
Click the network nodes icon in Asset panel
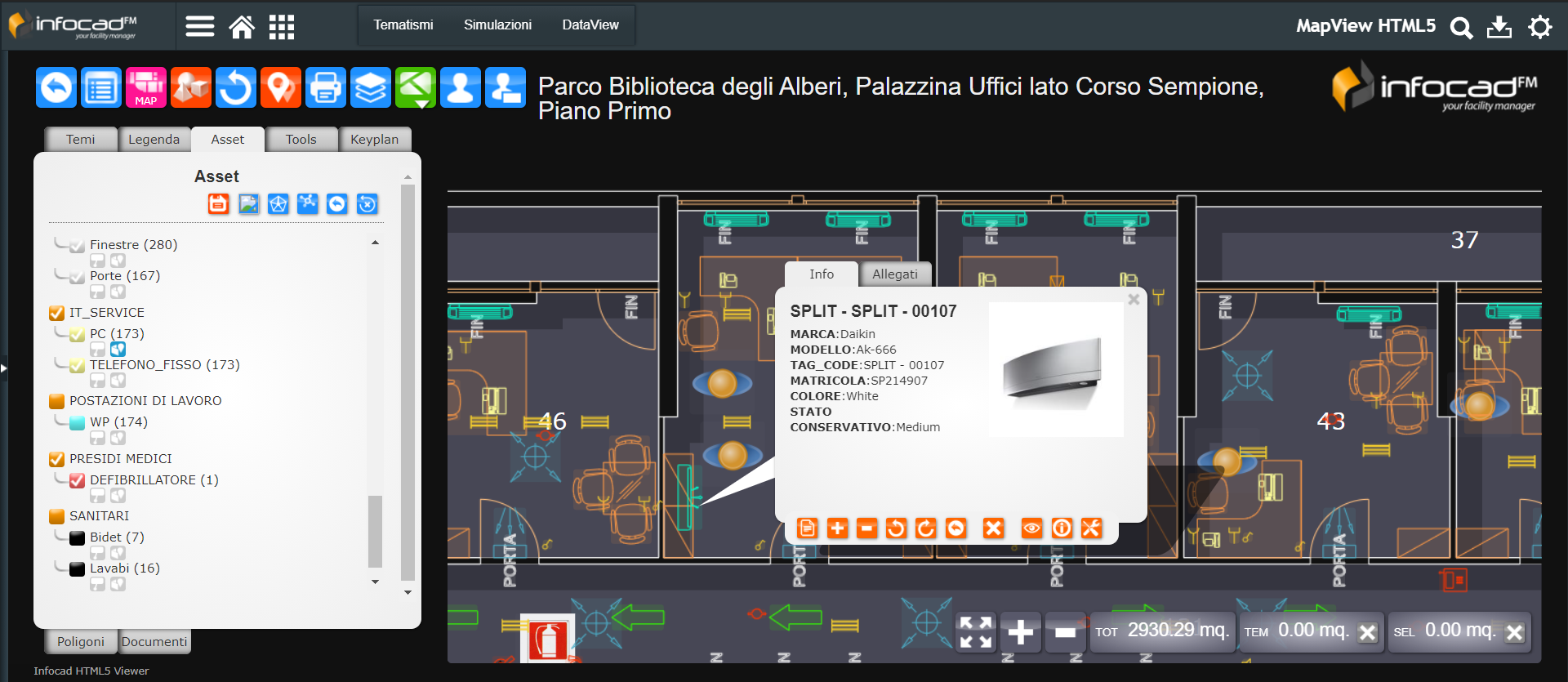tap(307, 203)
